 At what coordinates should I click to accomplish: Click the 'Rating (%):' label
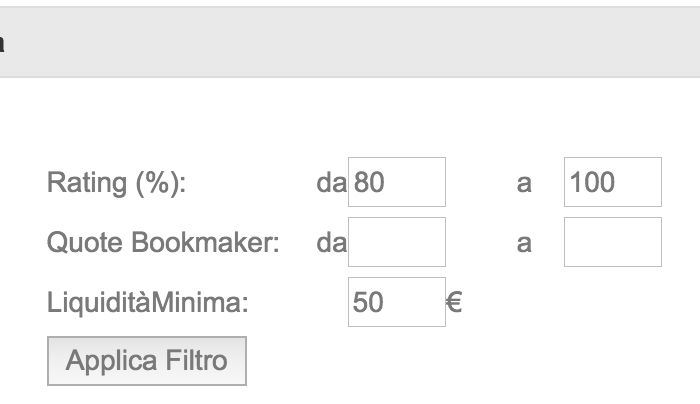coord(116,183)
